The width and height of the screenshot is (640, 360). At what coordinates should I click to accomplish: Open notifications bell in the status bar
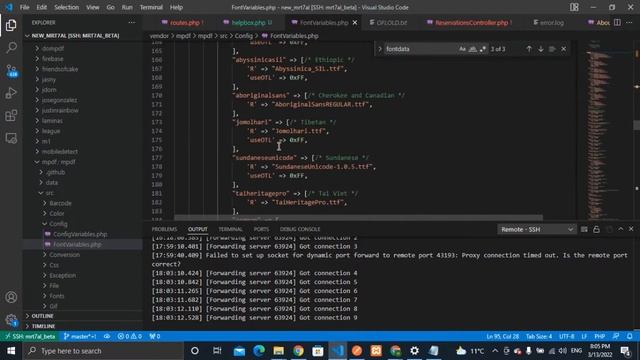point(629,336)
